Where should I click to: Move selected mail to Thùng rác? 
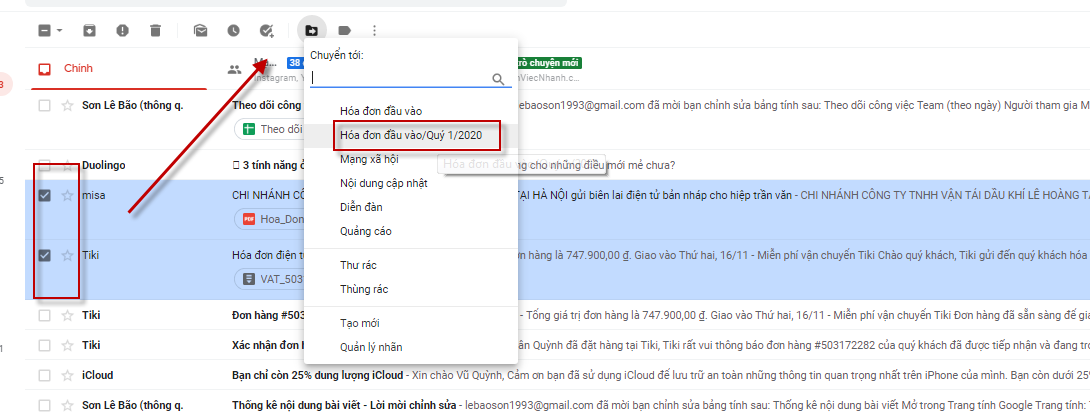click(x=411, y=289)
